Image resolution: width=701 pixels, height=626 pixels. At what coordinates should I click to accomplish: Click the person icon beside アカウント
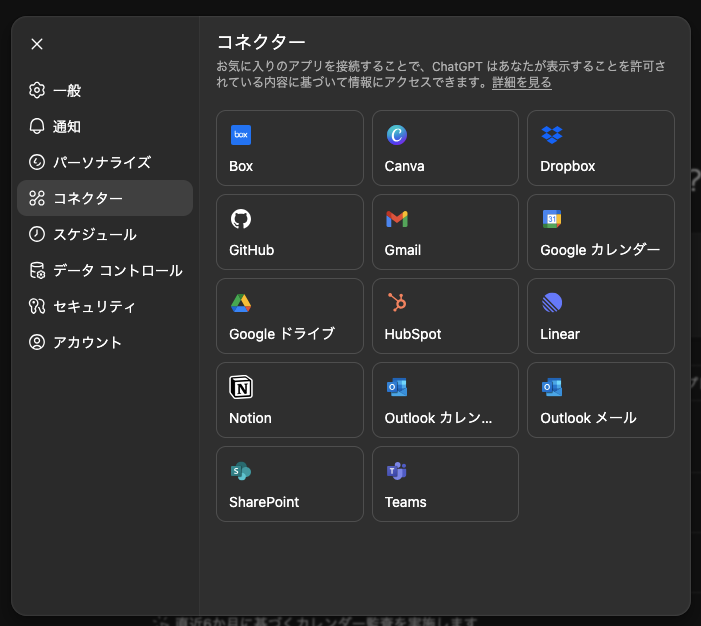tap(37, 342)
